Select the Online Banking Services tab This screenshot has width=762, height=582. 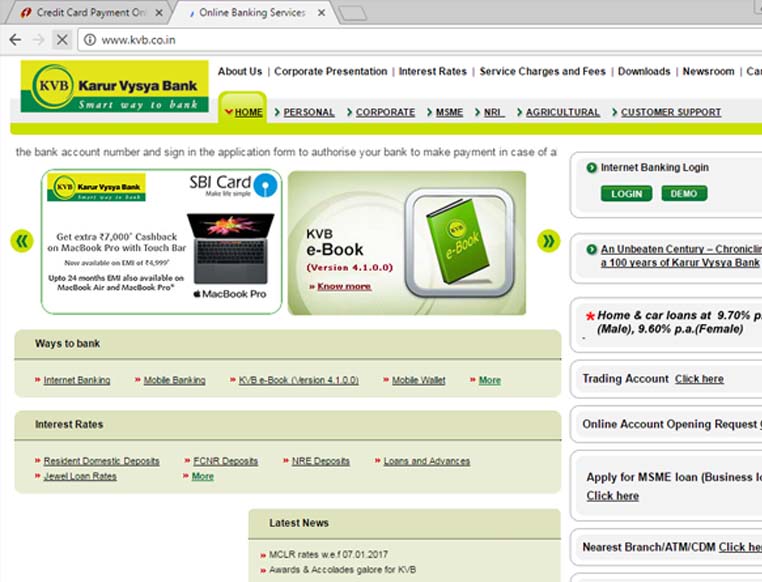(x=253, y=13)
